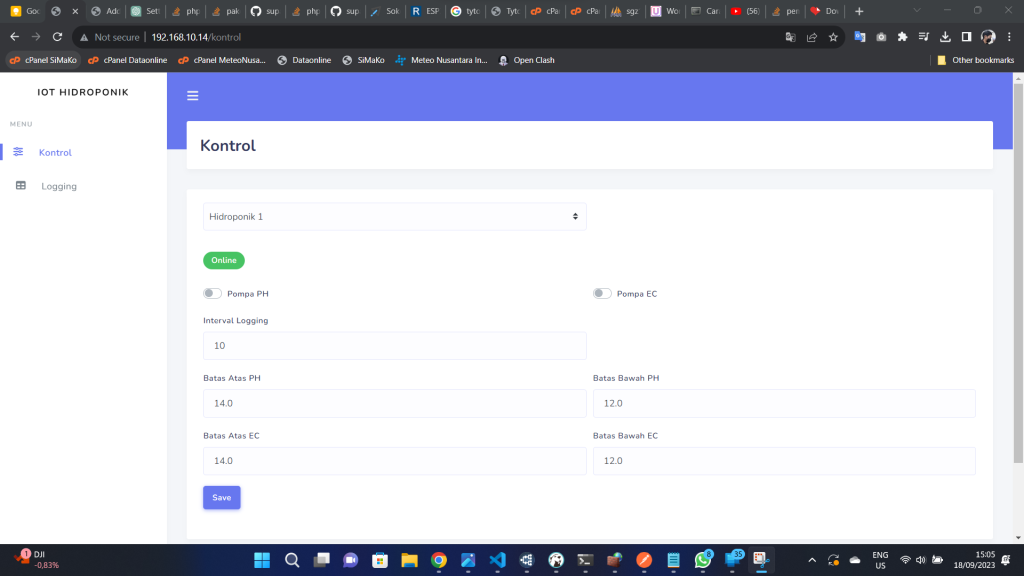Open WhatsApp from the Windows taskbar
This screenshot has height=576, width=1024.
click(x=703, y=560)
